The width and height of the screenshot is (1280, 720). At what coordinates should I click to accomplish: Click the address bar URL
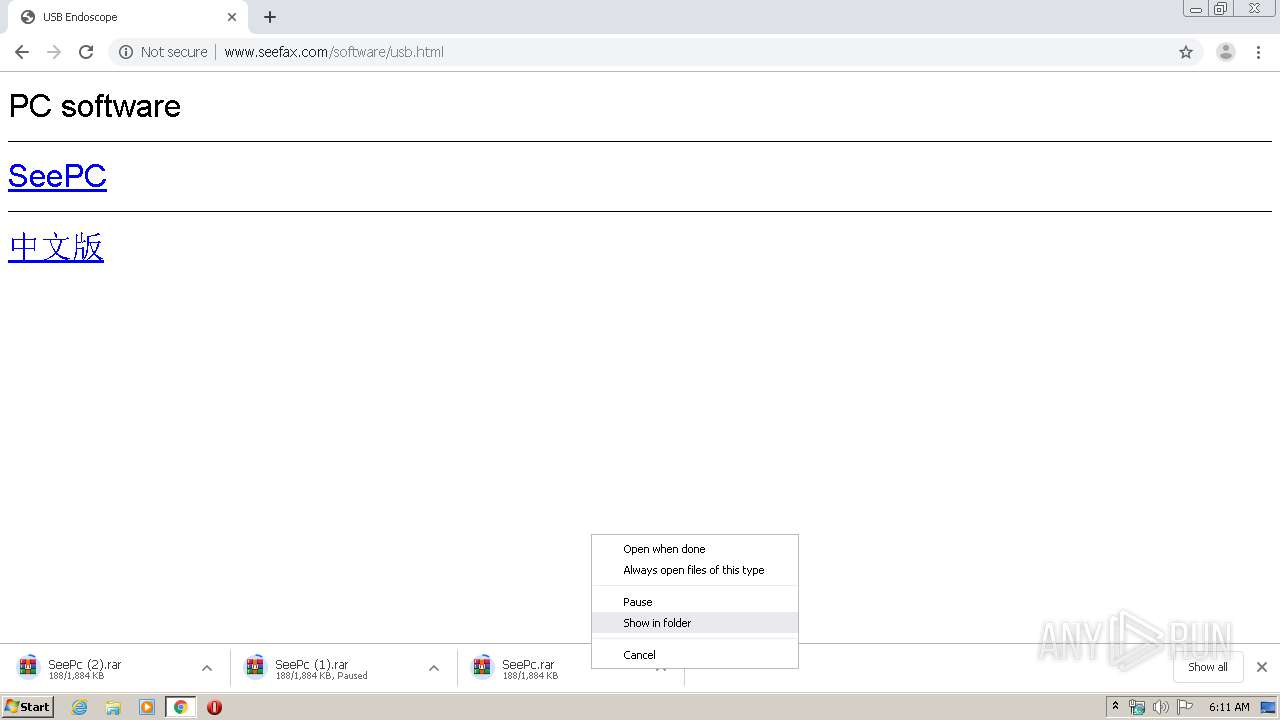[334, 52]
